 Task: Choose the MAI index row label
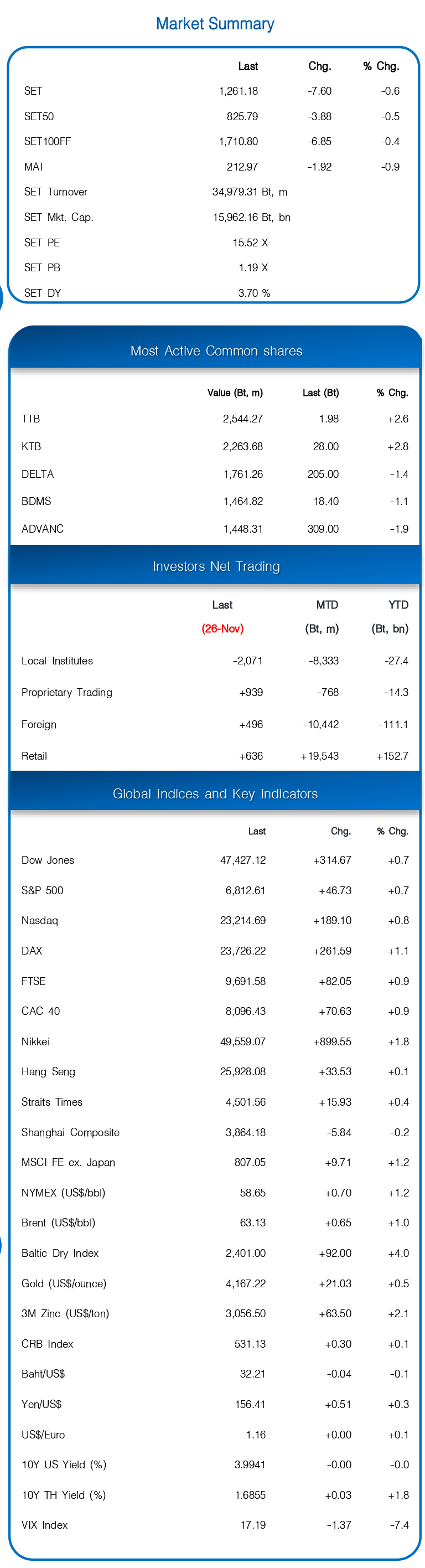[x=33, y=167]
